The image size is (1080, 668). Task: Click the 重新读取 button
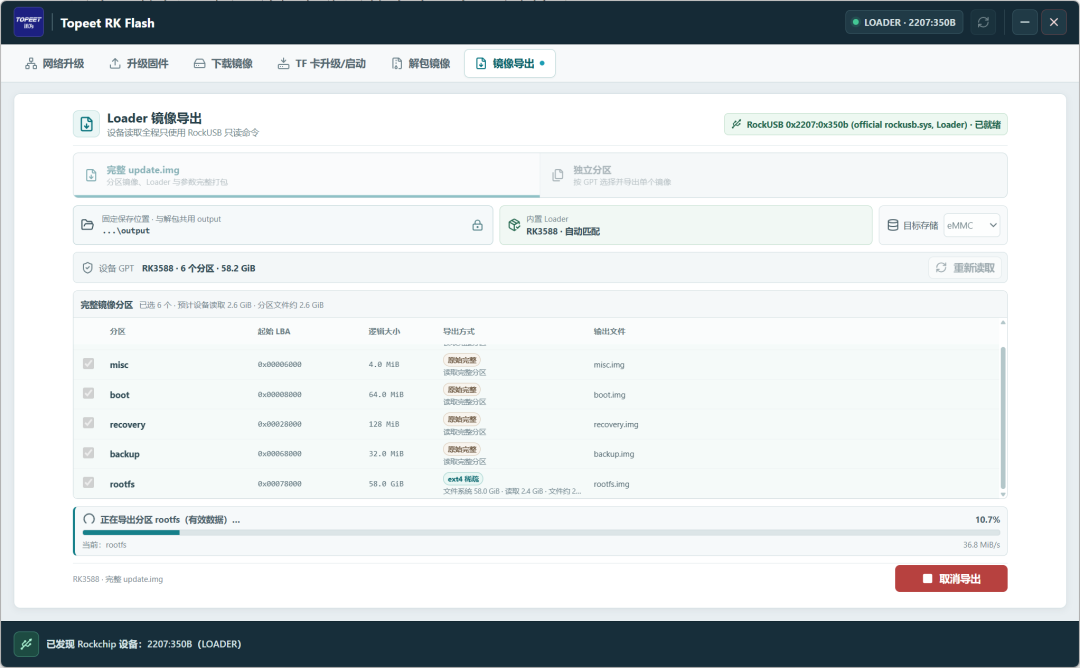[x=965, y=268]
